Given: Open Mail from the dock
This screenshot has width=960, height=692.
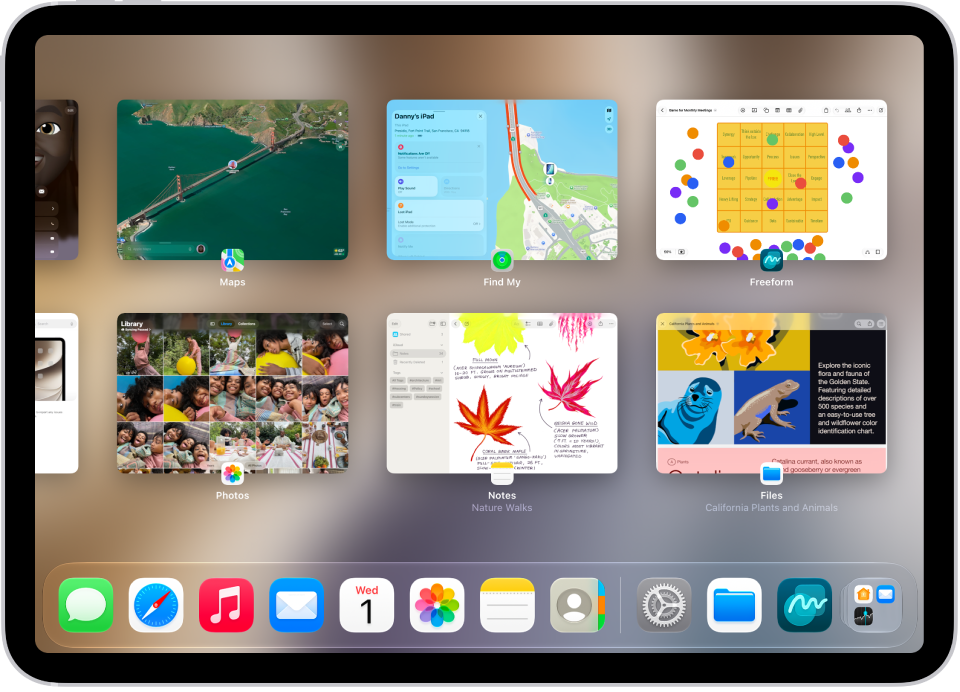Looking at the screenshot, I should coord(296,605).
